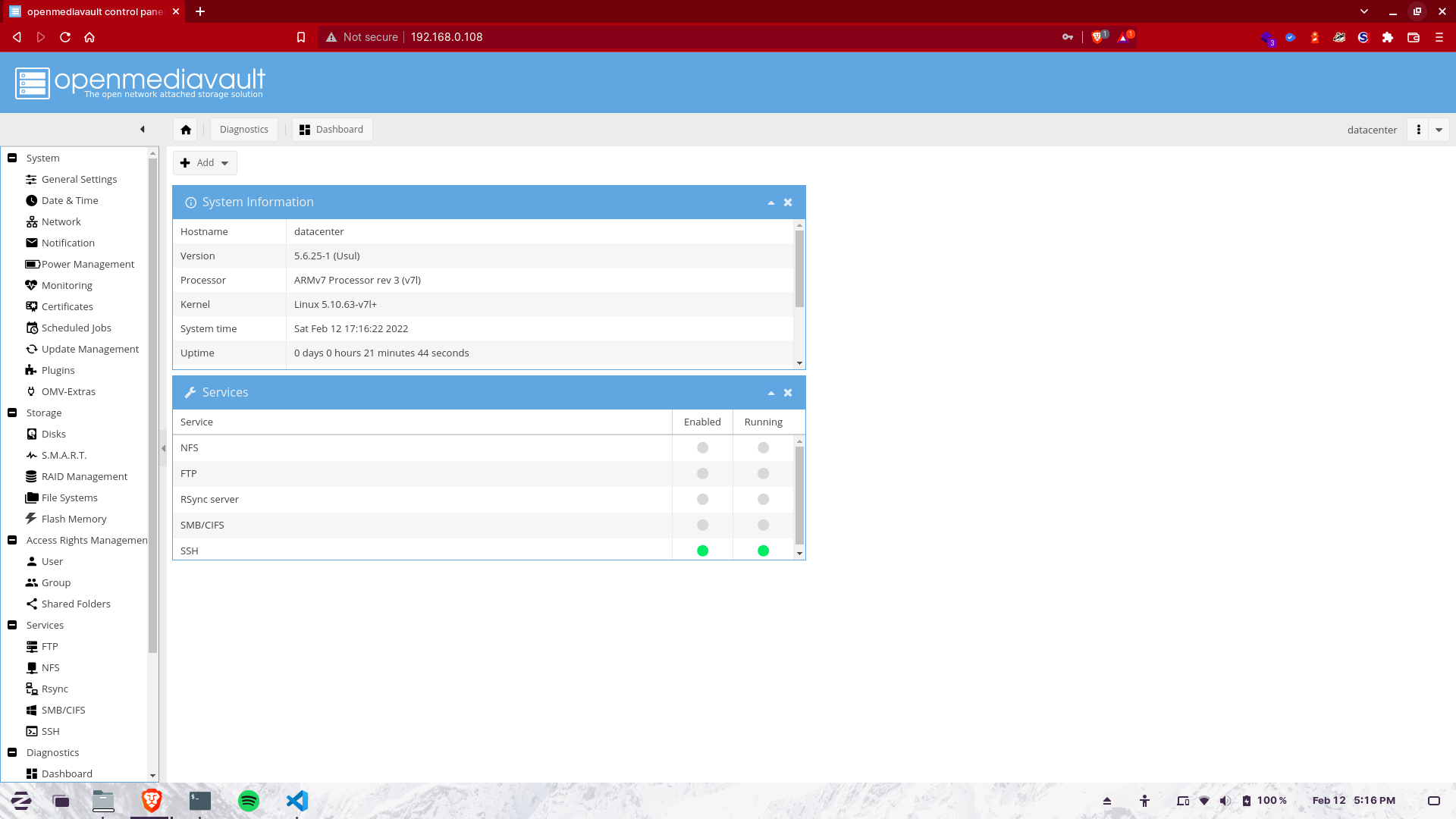Click the Rsync icon in sidebar
Viewport: 1456px width, 819px height.
pyautogui.click(x=32, y=689)
